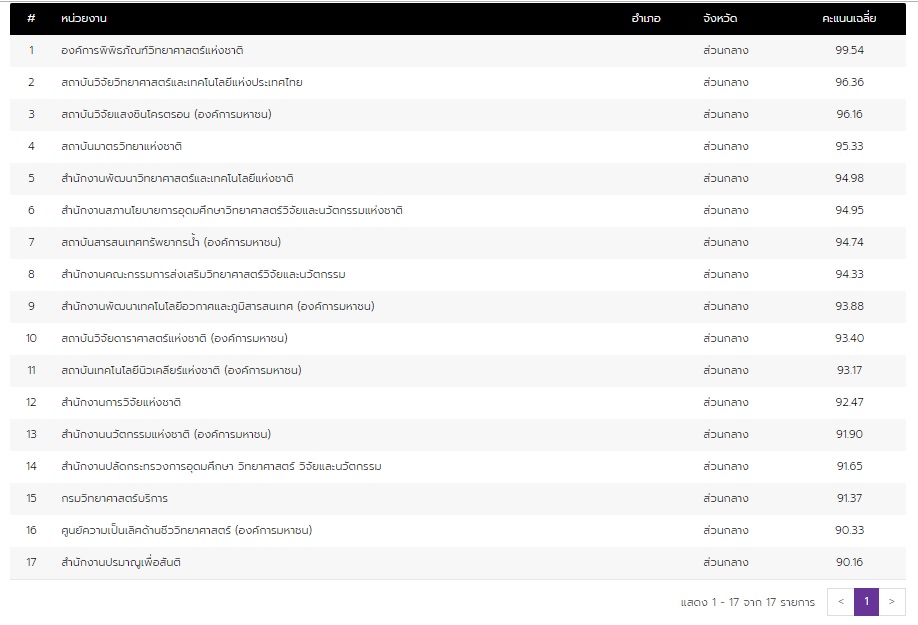
Task: Sort by the คะแนนเฉลี่ย column header
Action: point(848,19)
